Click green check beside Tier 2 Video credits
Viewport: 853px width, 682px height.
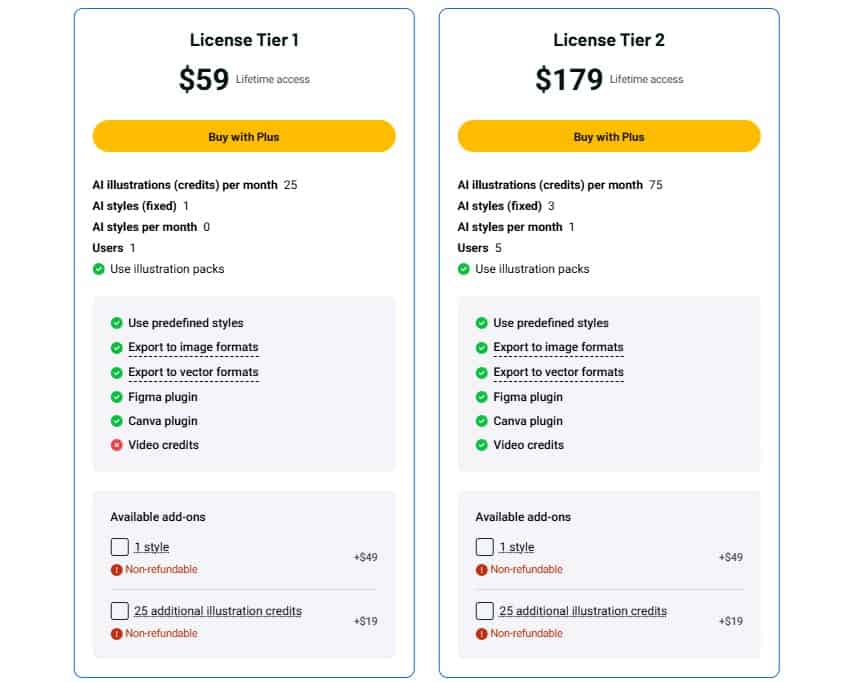481,445
